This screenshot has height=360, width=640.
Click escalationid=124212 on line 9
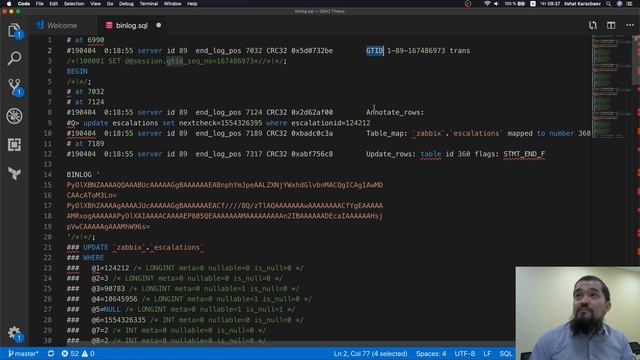331,123
